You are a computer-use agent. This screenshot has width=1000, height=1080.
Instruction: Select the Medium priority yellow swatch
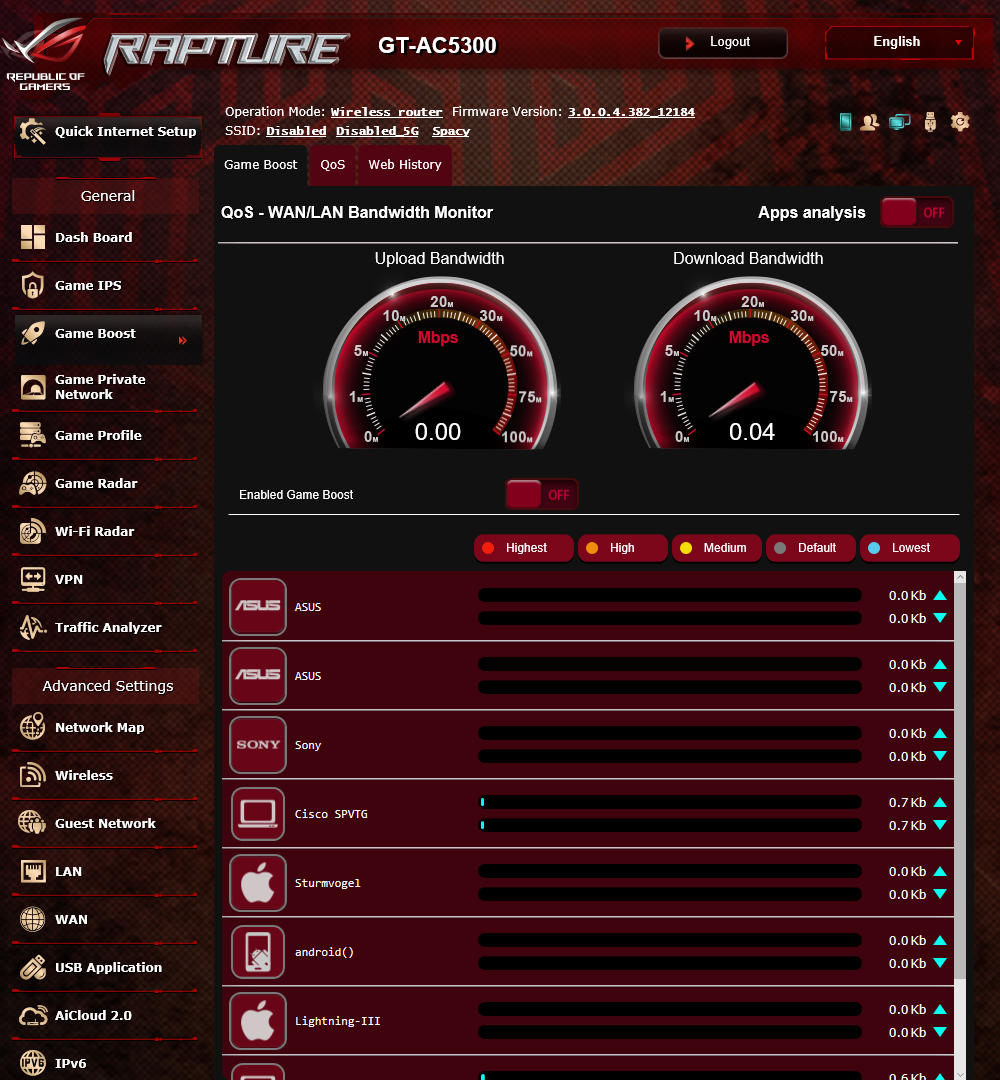pos(686,548)
